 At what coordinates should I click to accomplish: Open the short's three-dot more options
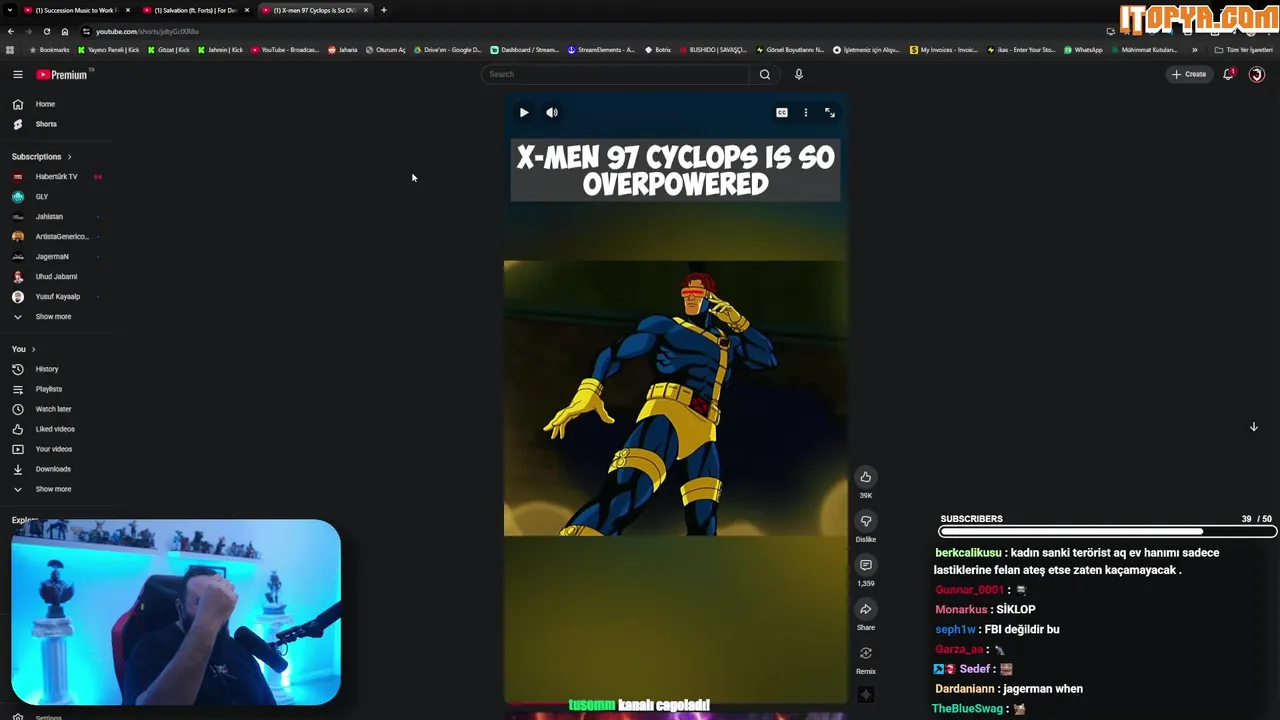pos(806,112)
